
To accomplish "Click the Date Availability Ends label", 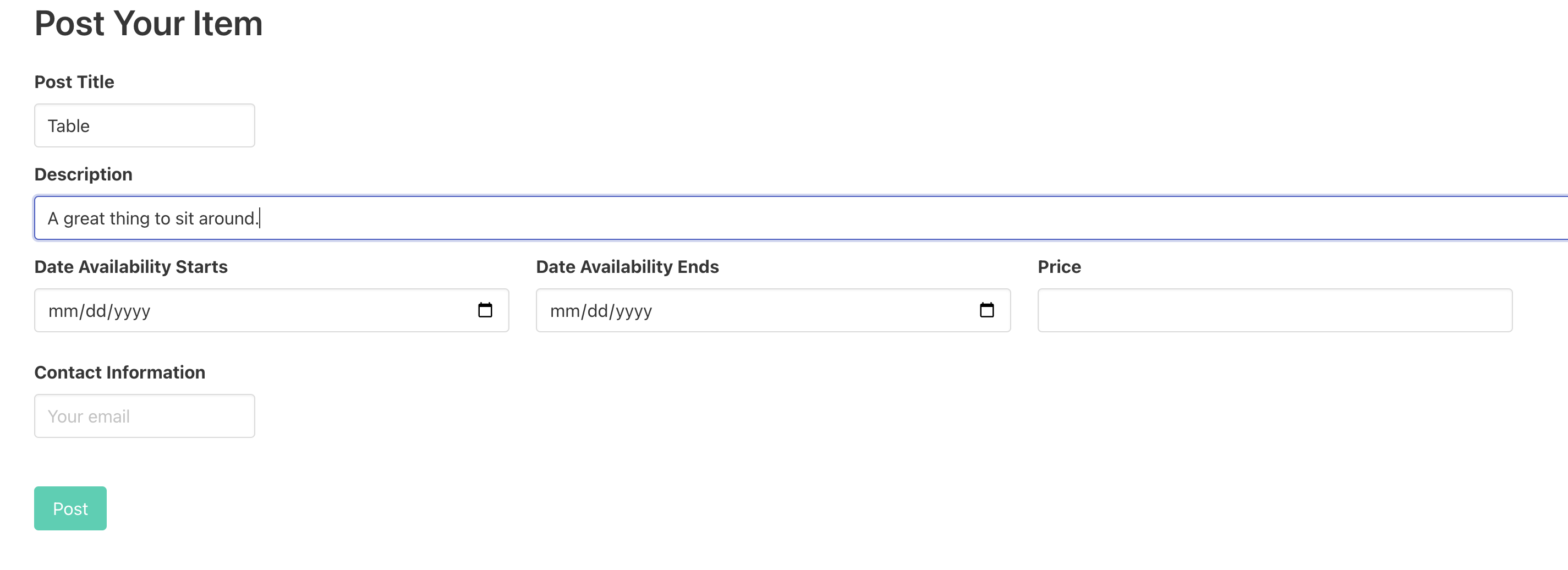I will [x=627, y=267].
